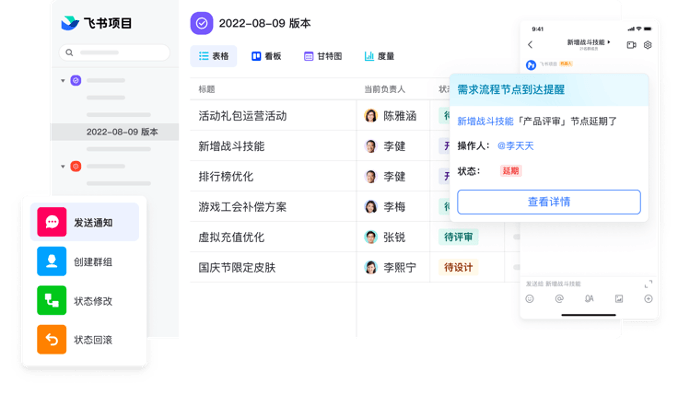Viewport: 678px width, 394px height.
Task: Click the green 状态修改 icon
Action: point(52,300)
